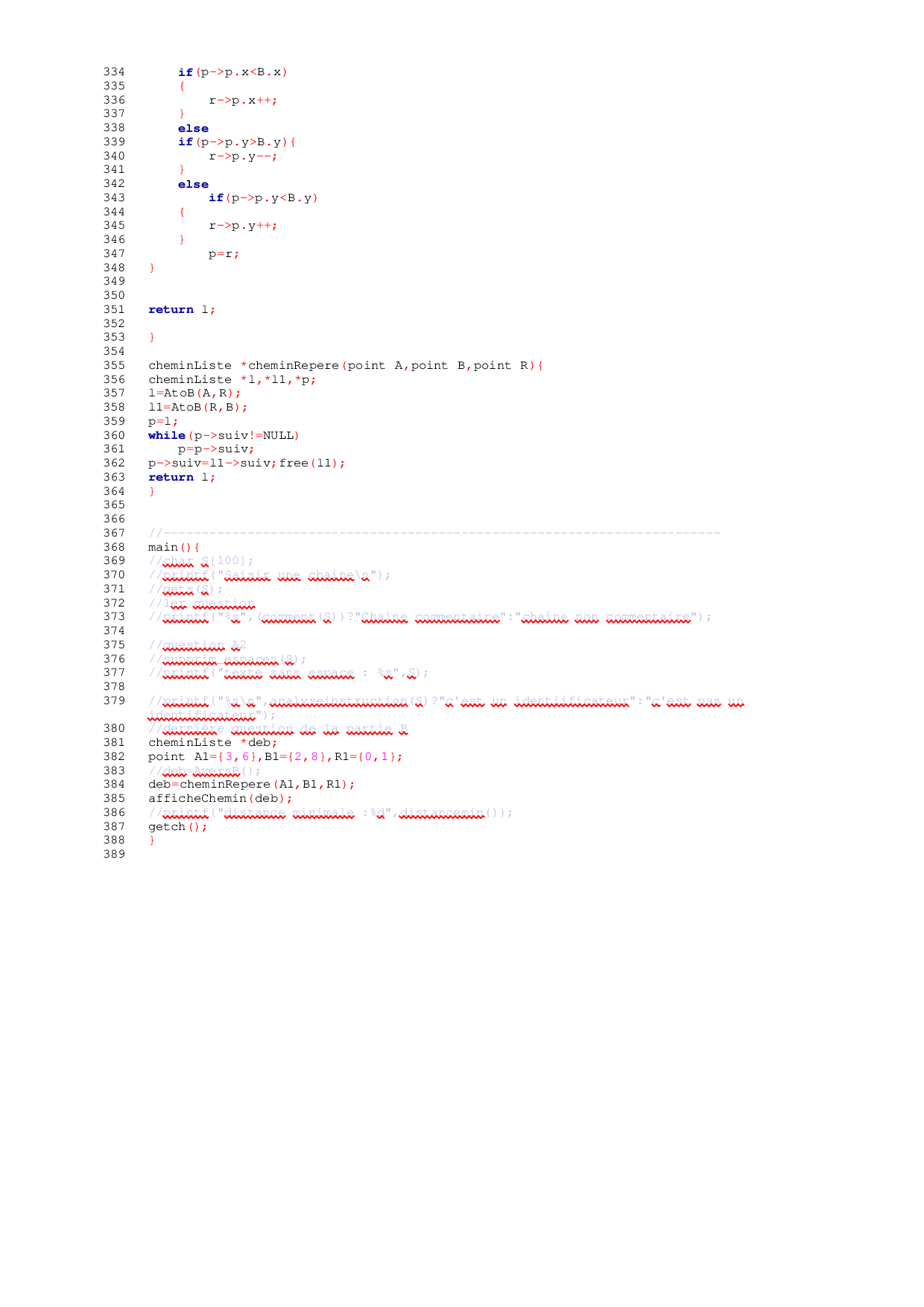Click the return statement on line 351
Image resolution: width=924 pixels, height=1307 pixels.
click(x=182, y=309)
